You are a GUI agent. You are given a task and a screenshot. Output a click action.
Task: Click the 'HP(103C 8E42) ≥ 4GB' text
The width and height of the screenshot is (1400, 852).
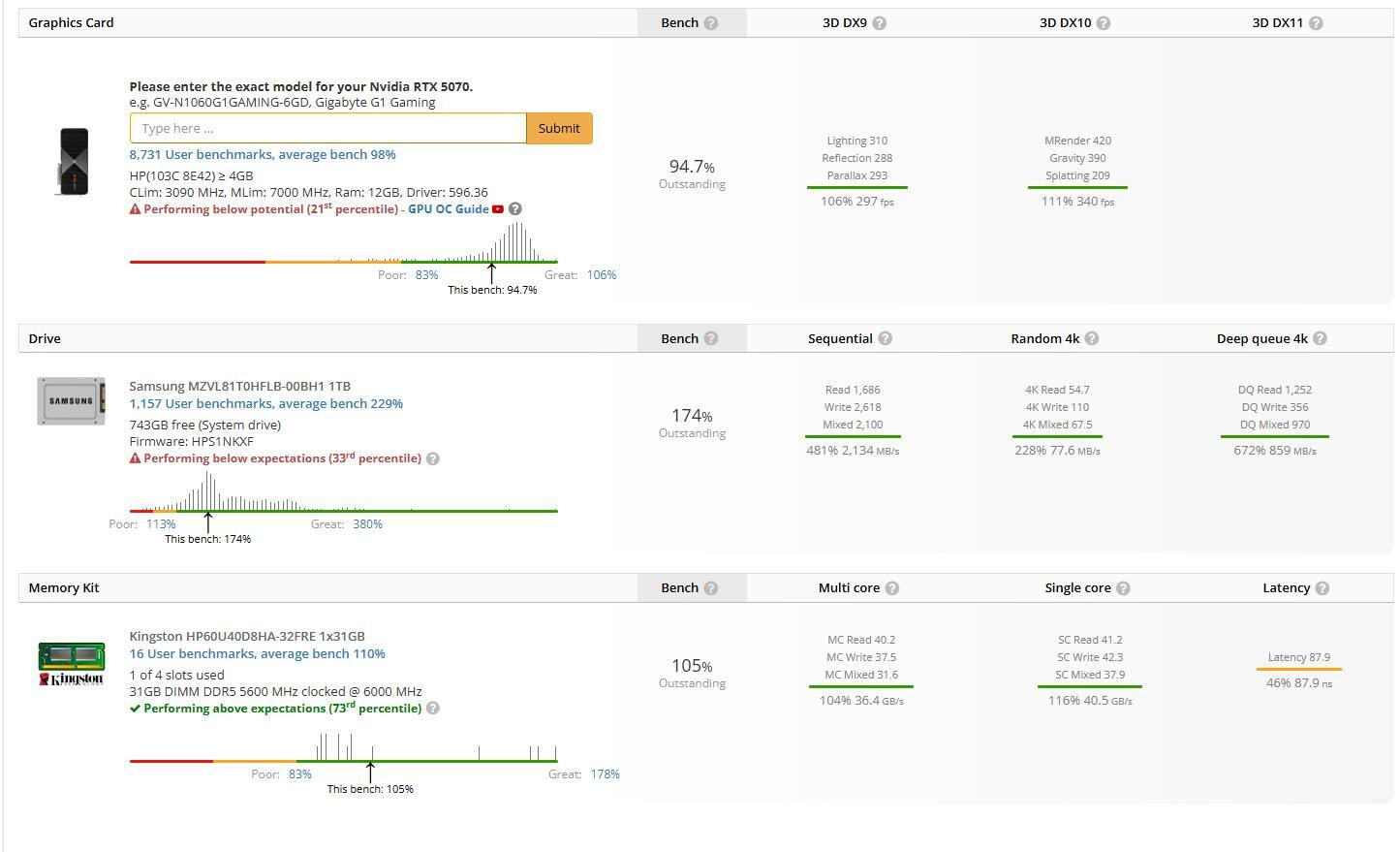coord(192,176)
